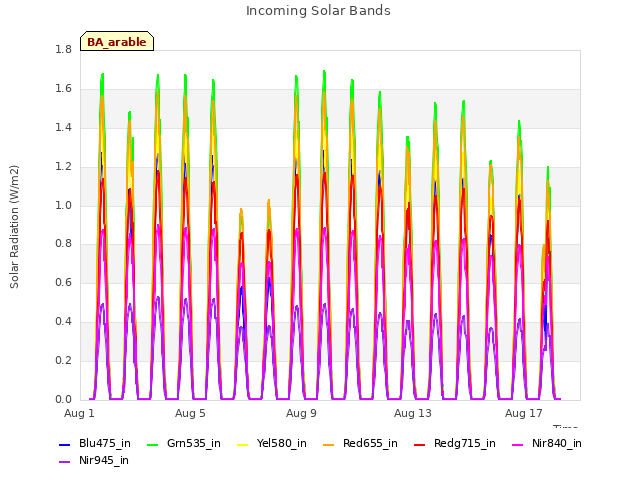Image resolution: width=640 pixels, height=480 pixels.
Task: Click the Nir945_in legend label
Action: pos(104,460)
